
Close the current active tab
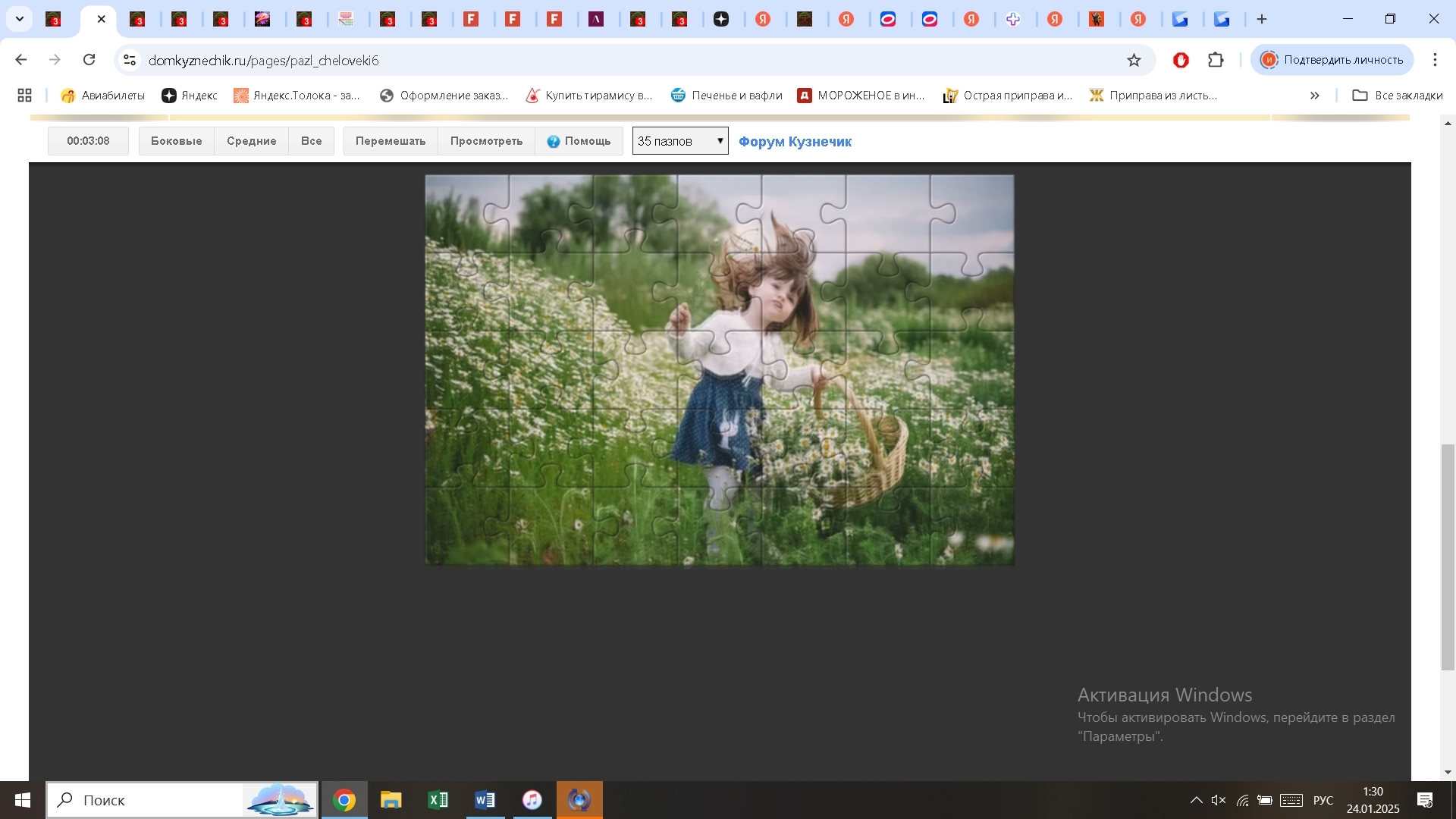coord(102,19)
